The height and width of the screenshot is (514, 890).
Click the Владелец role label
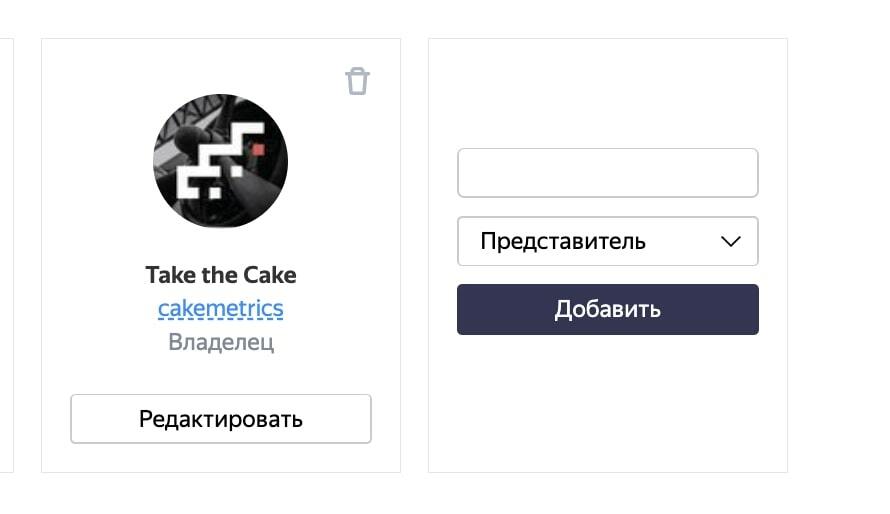click(221, 342)
